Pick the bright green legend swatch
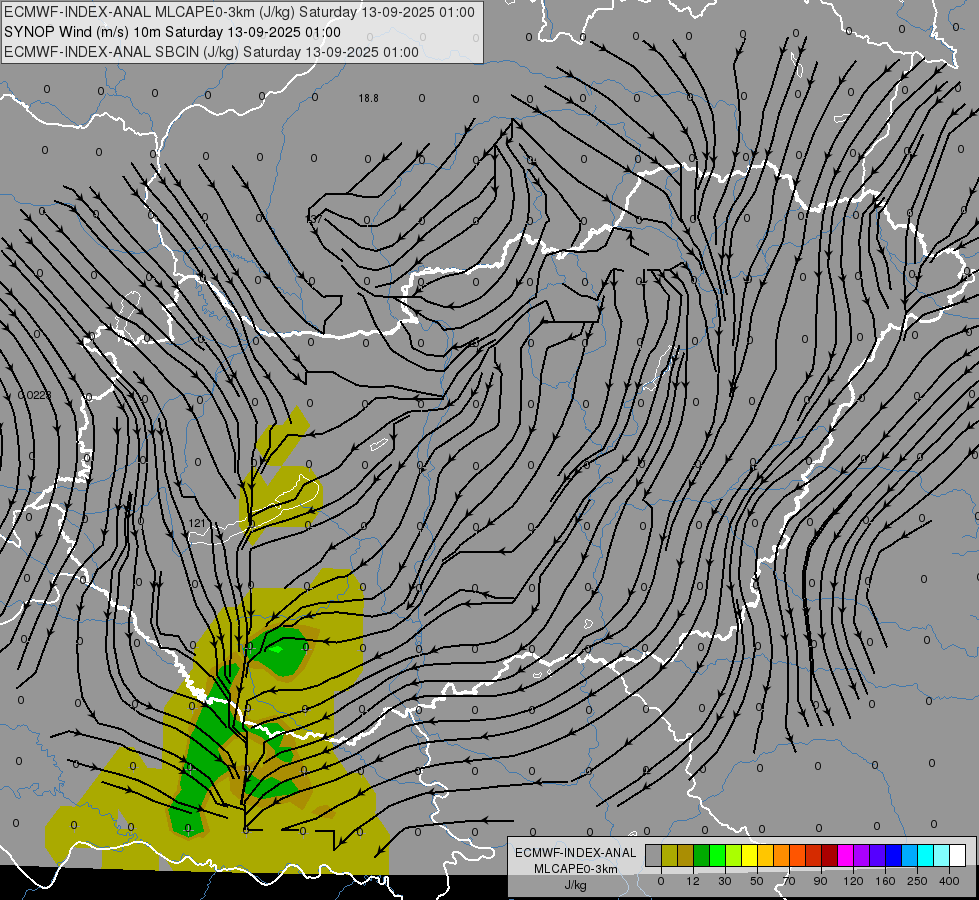Image resolution: width=979 pixels, height=900 pixels. pos(717,855)
